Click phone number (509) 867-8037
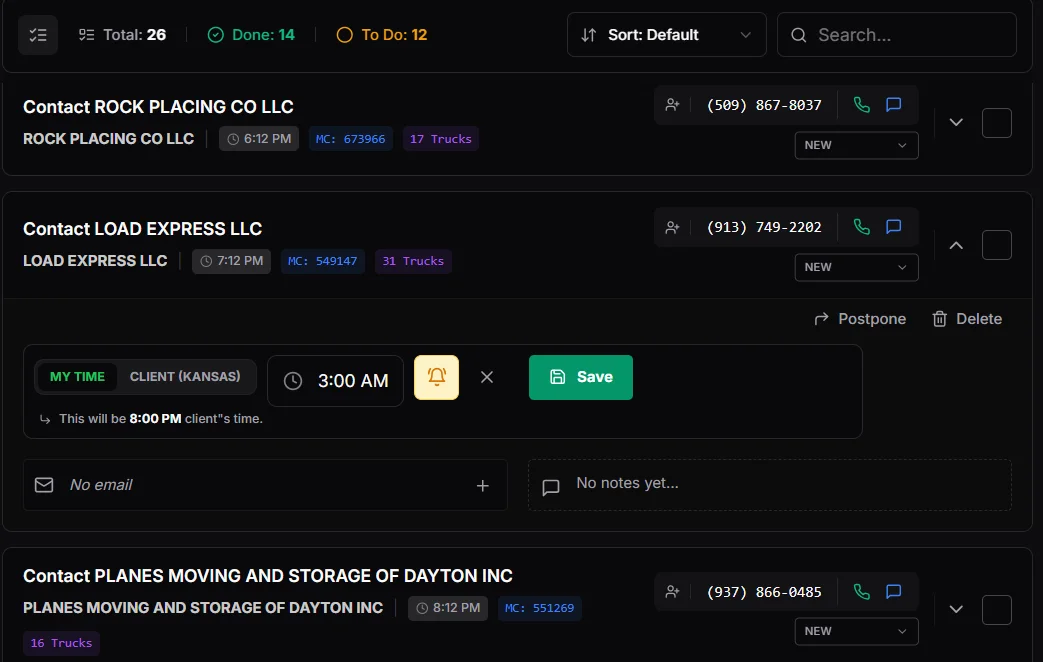Viewport: 1043px width, 662px height. [764, 105]
